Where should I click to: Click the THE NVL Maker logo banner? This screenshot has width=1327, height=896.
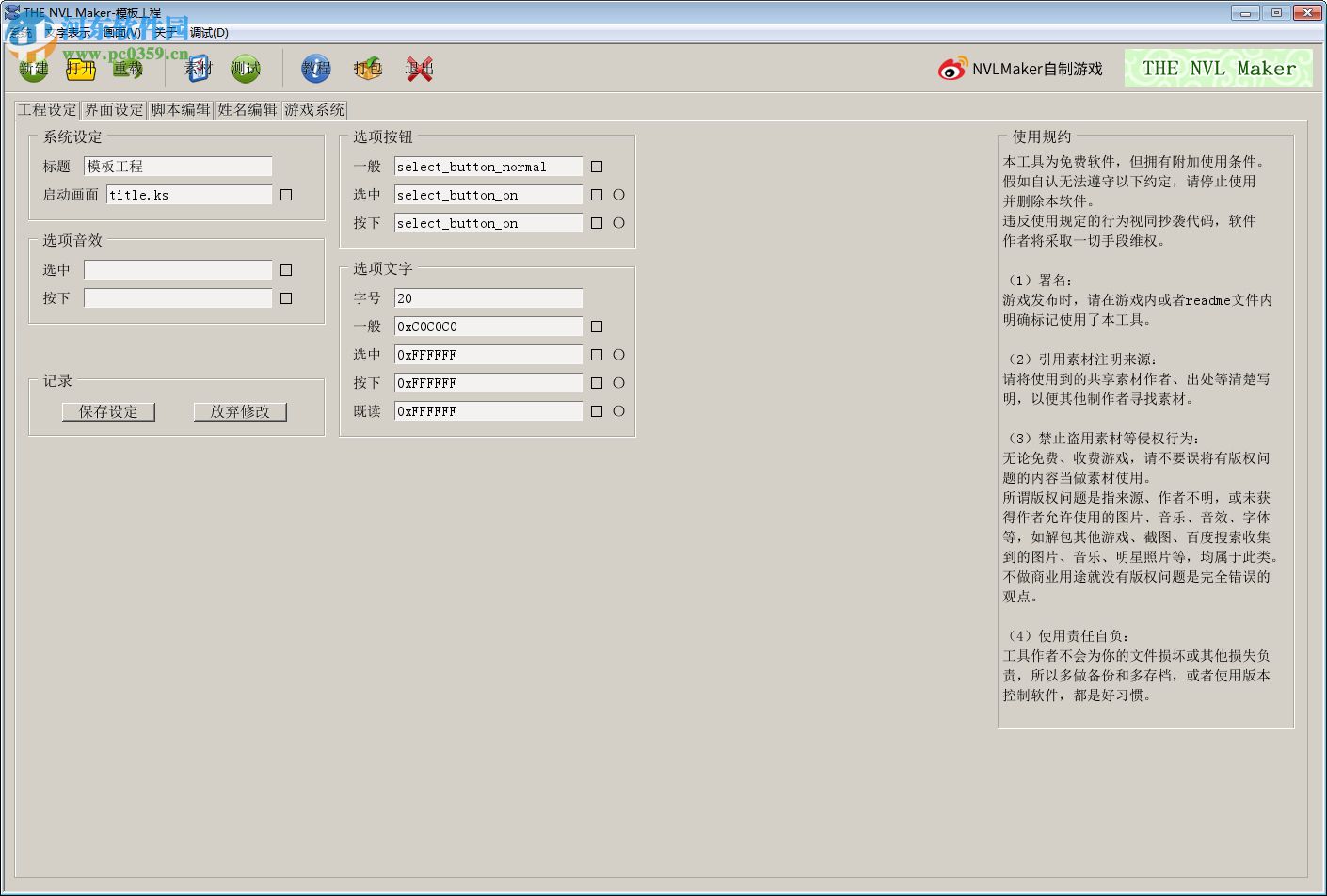tap(1218, 67)
